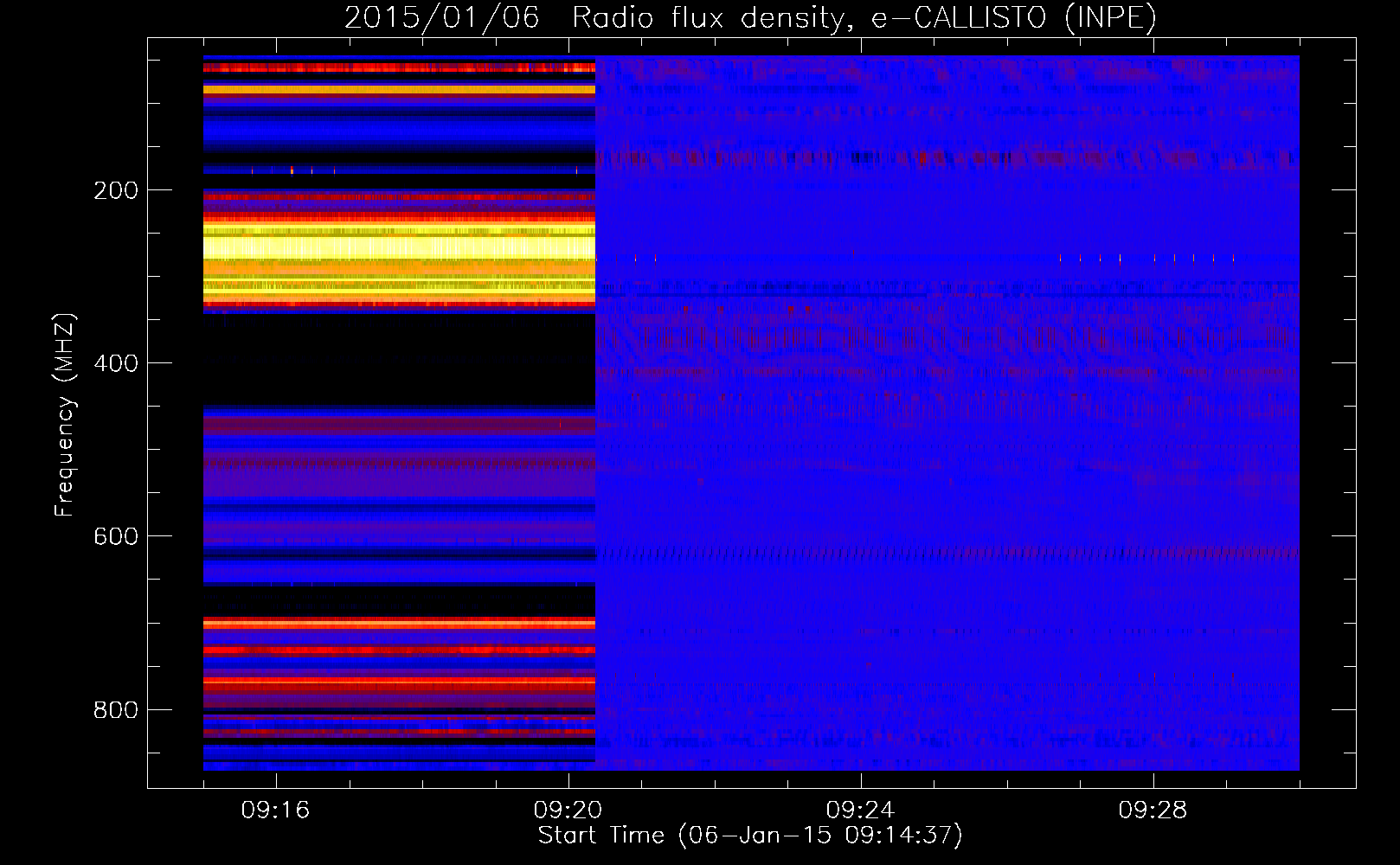The image size is (1400, 865).
Task: Click the 'Start Time (06-Jan-15 09:14:37)' label
Action: pos(750,836)
